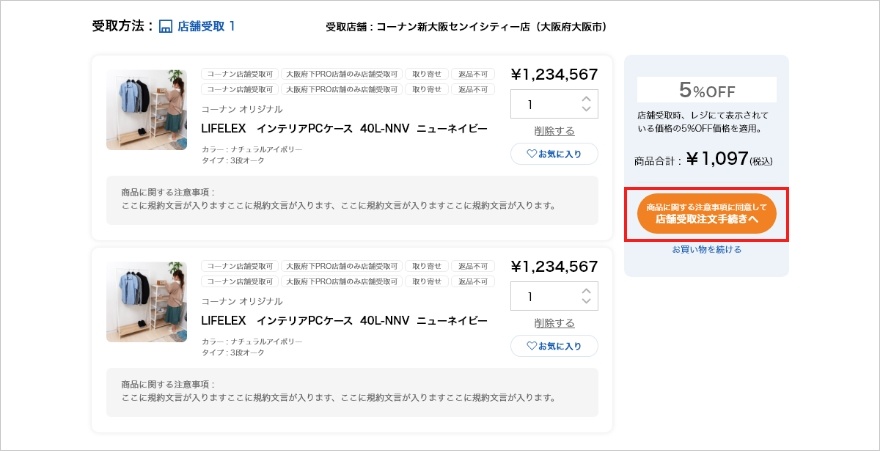The image size is (880, 451).
Task: Decrease quantity with first item's down arrow
Action: (586, 109)
